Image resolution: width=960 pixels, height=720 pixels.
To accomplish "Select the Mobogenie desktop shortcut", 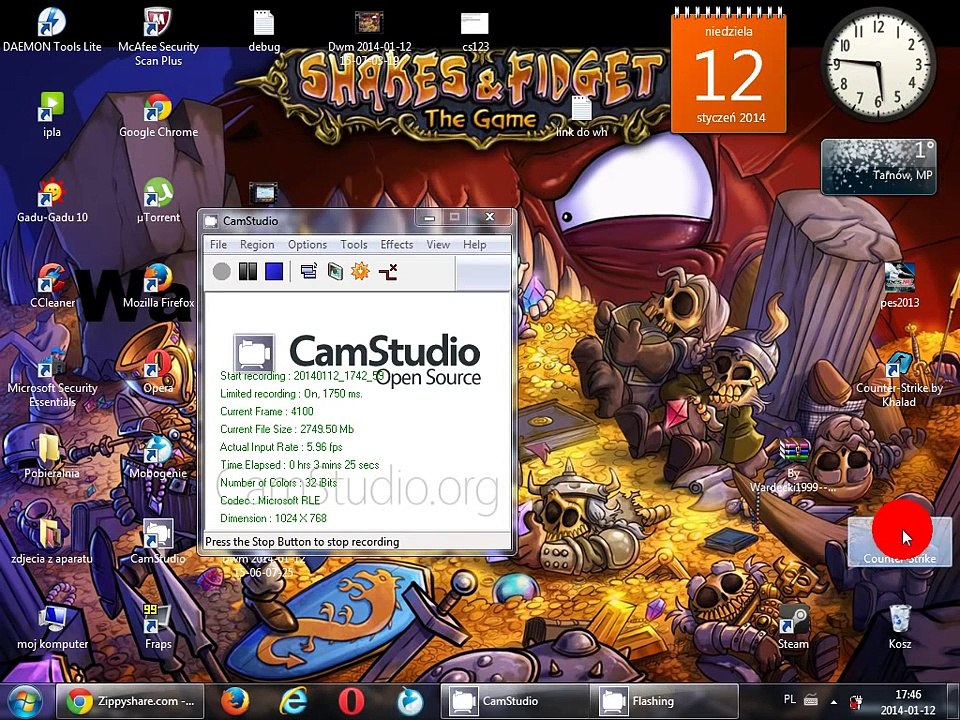I will tap(158, 457).
